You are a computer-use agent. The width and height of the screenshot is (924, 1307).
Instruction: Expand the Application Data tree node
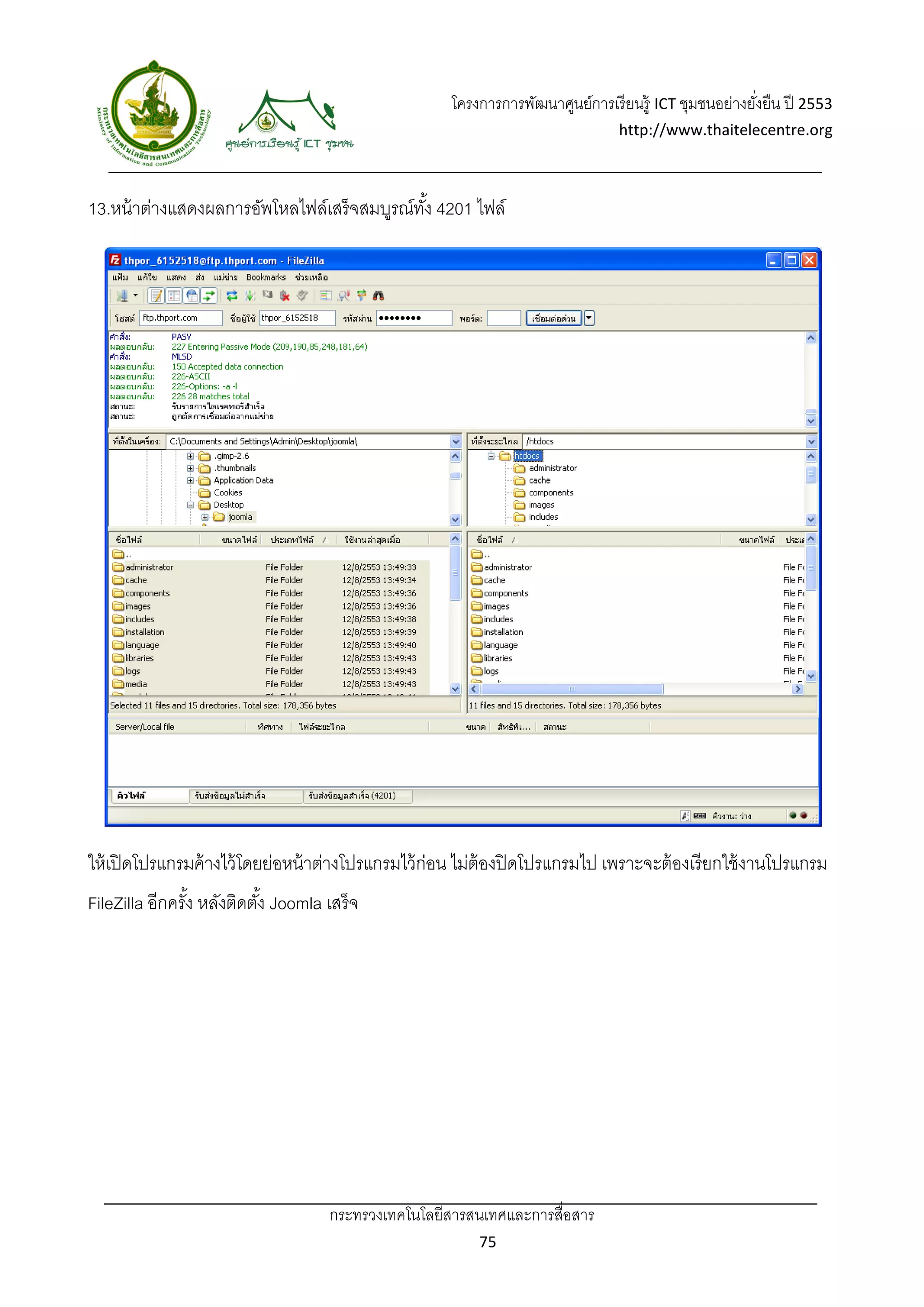pos(191,480)
